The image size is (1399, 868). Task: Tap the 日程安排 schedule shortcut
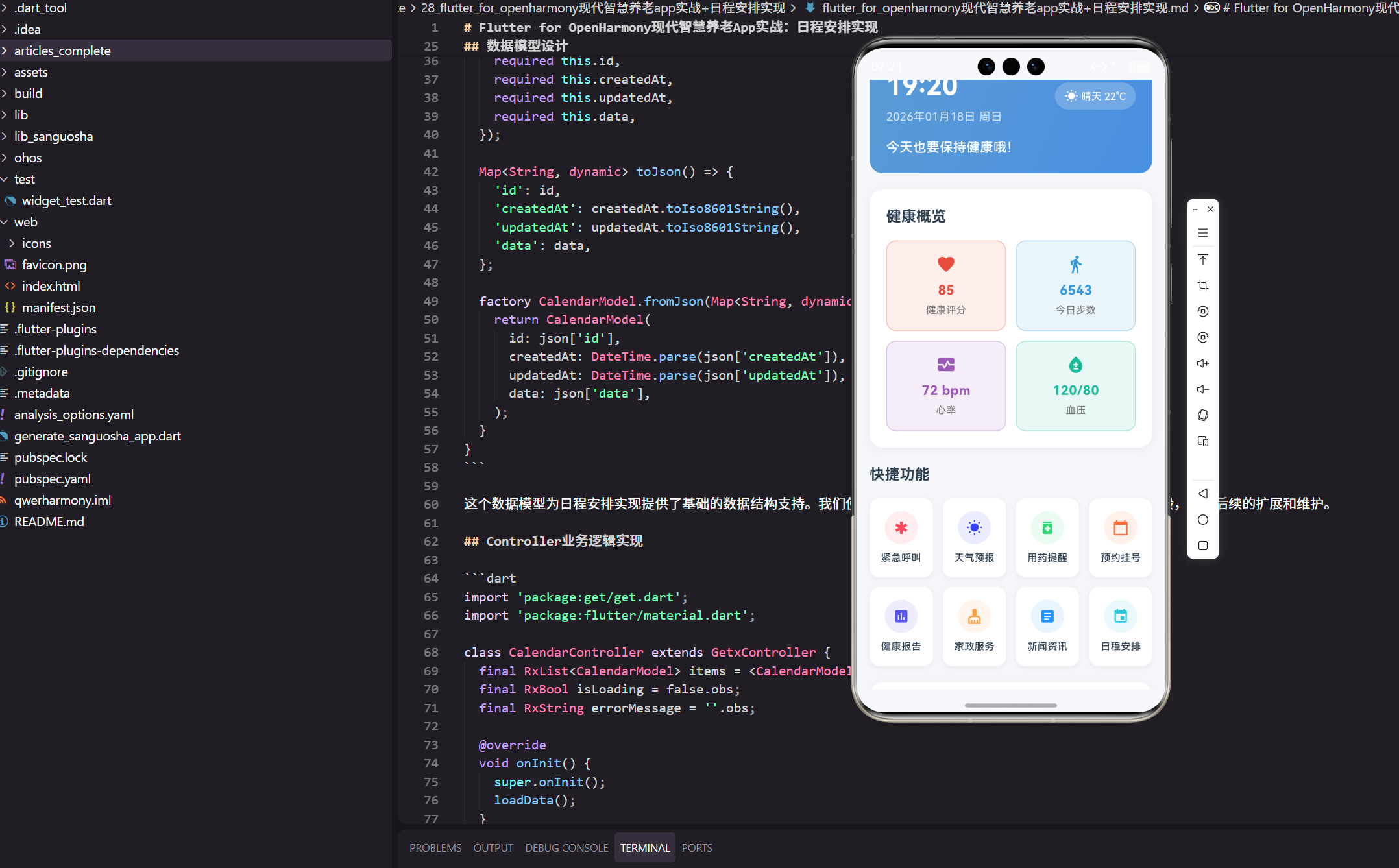coord(1120,626)
